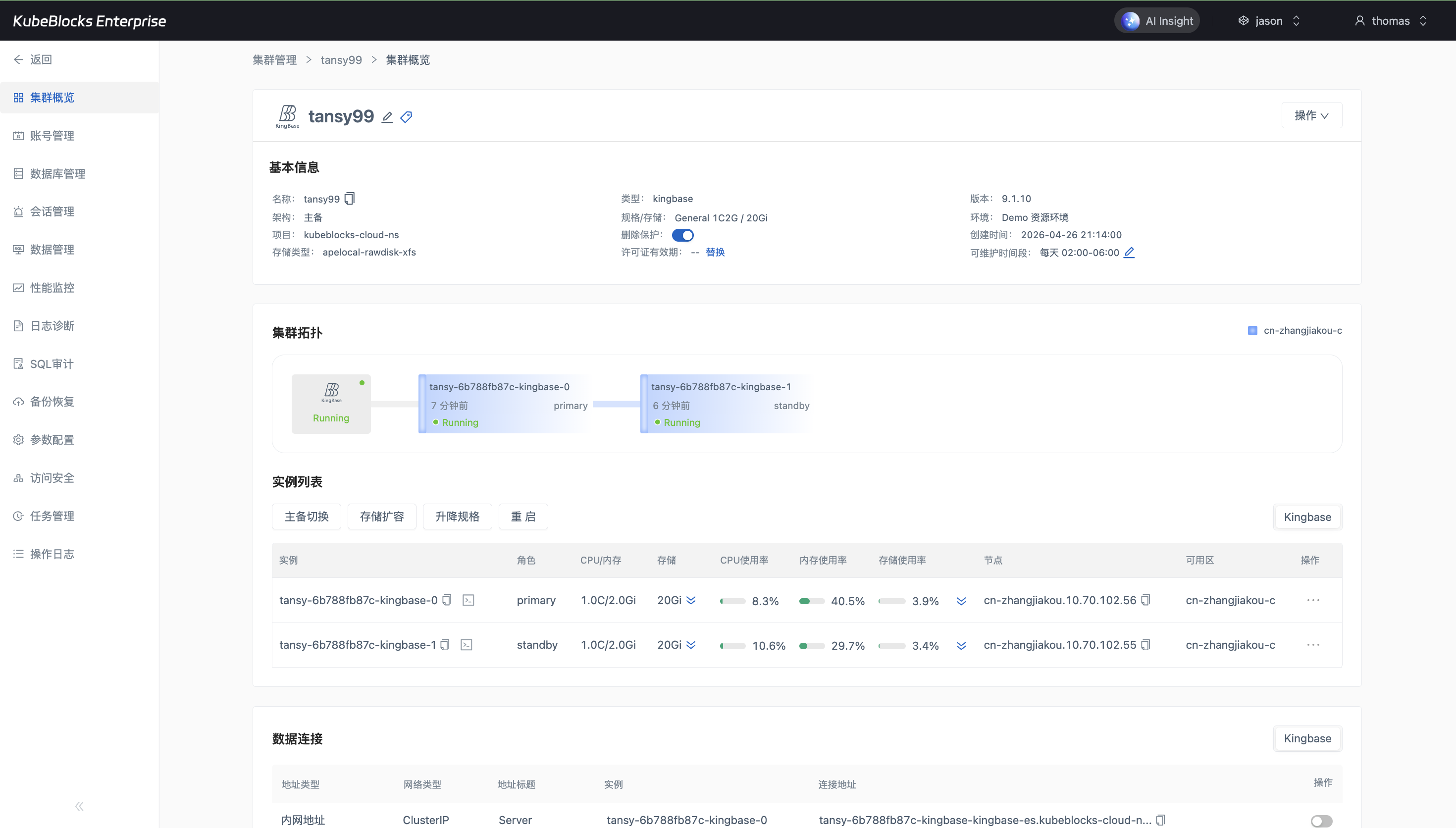Open terminal for kingbase-0 instance
This screenshot has height=828, width=1456.
[x=468, y=600]
